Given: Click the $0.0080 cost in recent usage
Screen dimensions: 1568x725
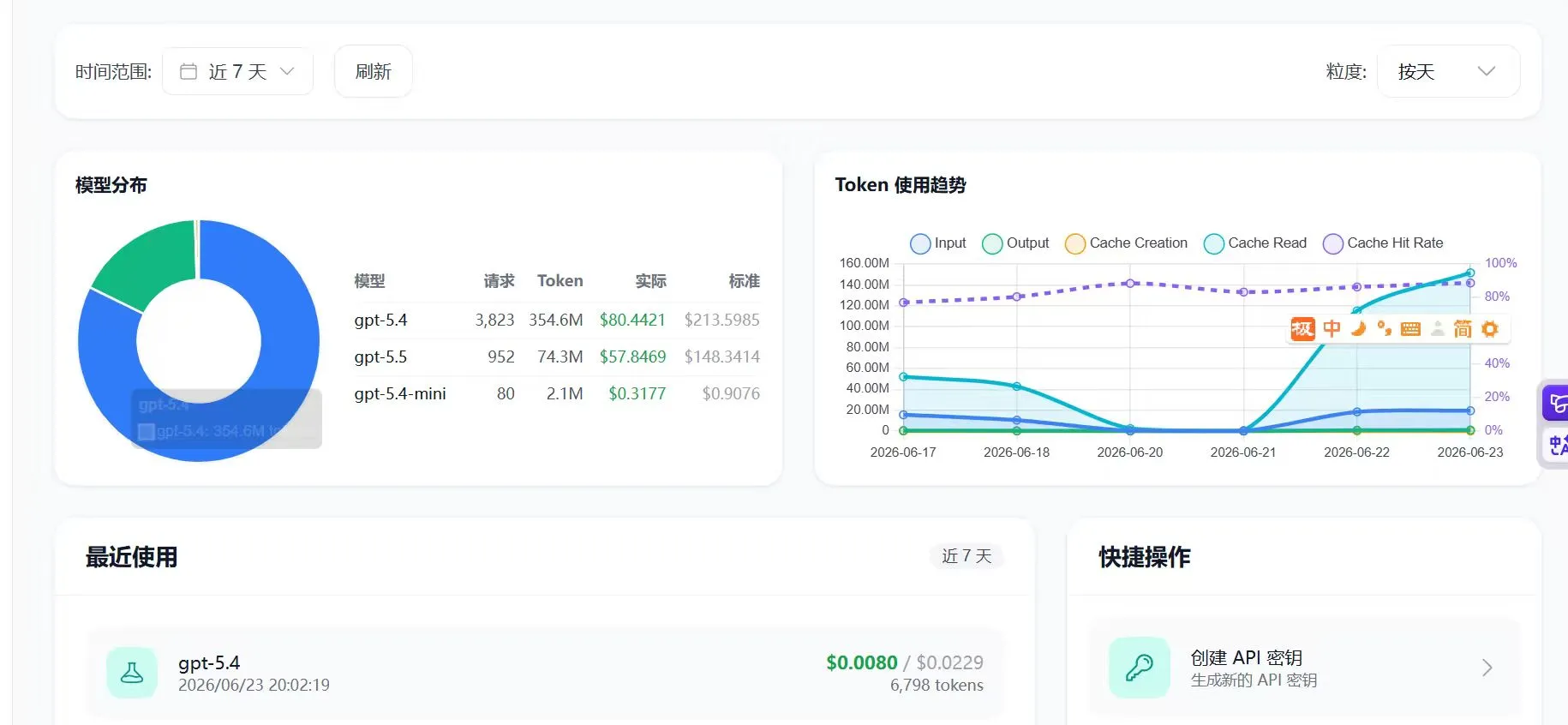Looking at the screenshot, I should tap(861, 662).
